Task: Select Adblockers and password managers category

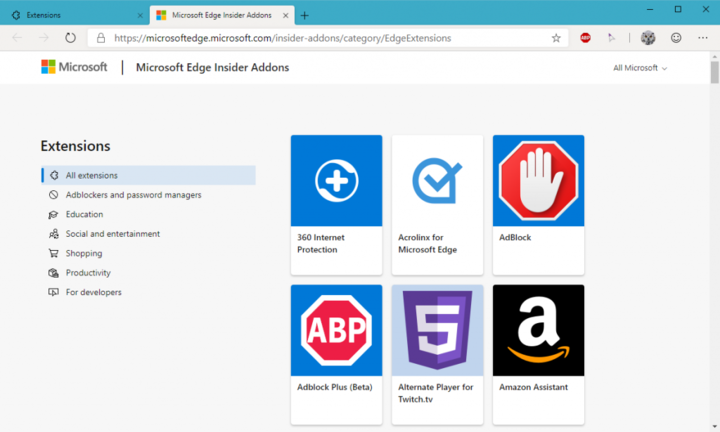Action: pyautogui.click(x=133, y=195)
